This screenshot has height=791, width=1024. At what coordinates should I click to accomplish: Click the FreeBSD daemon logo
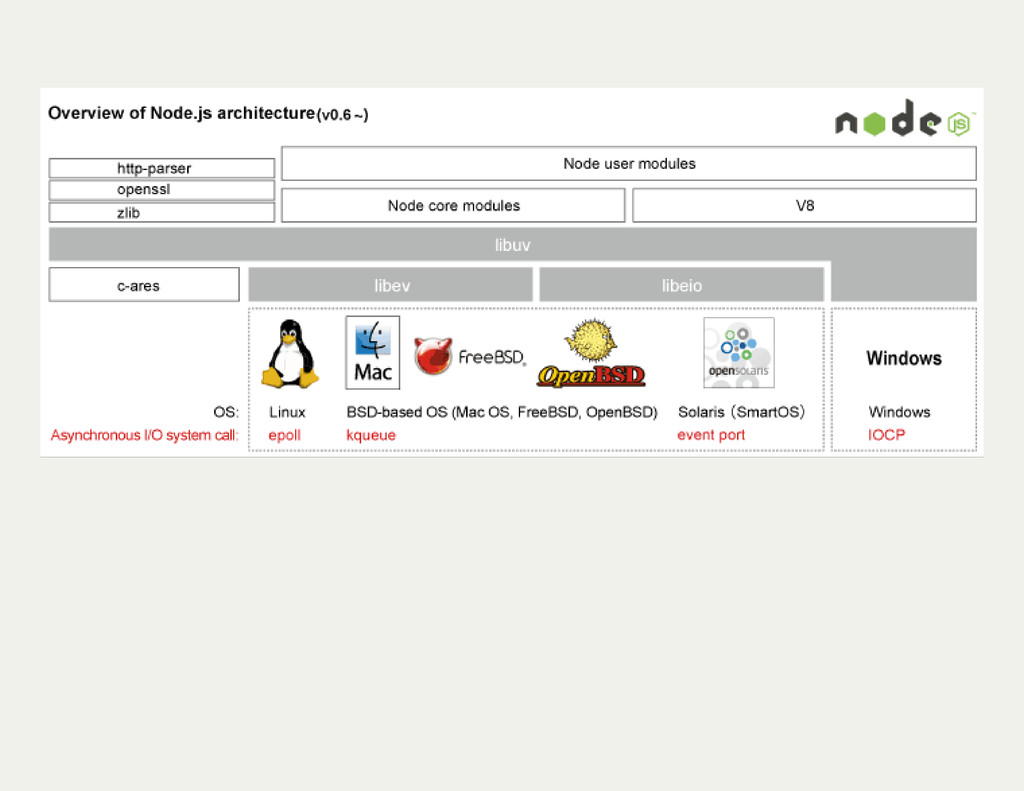click(x=470, y=356)
